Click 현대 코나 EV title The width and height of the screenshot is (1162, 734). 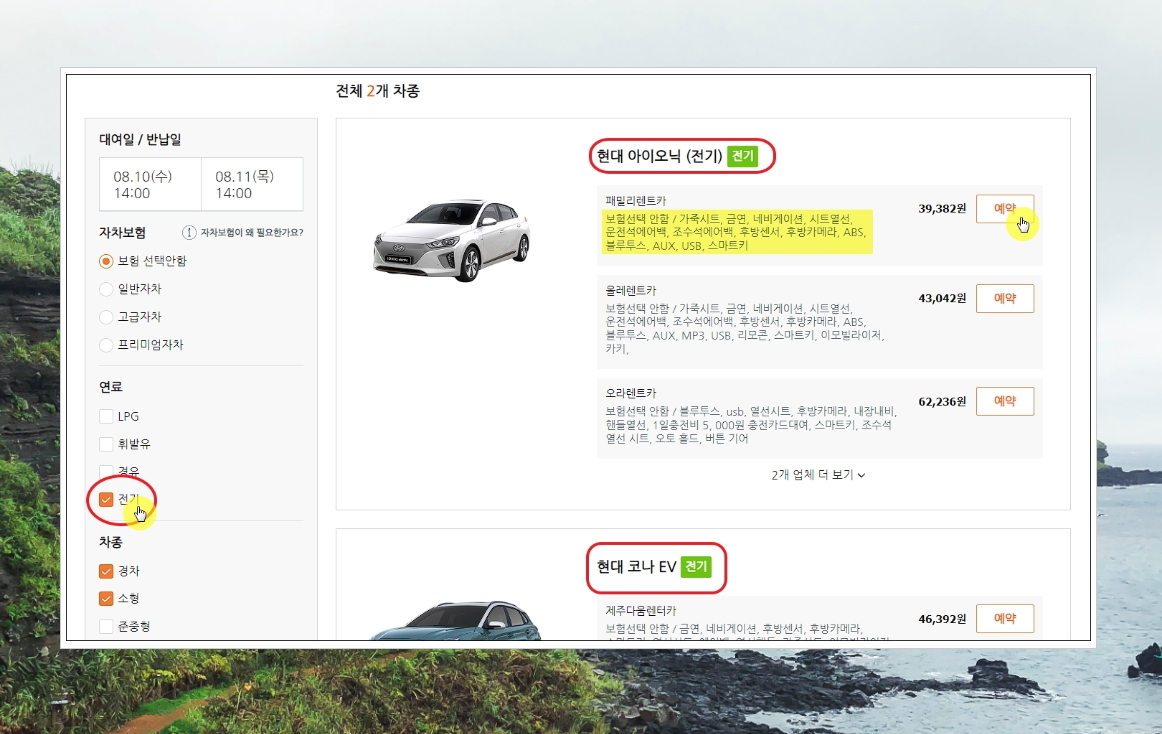[x=637, y=566]
